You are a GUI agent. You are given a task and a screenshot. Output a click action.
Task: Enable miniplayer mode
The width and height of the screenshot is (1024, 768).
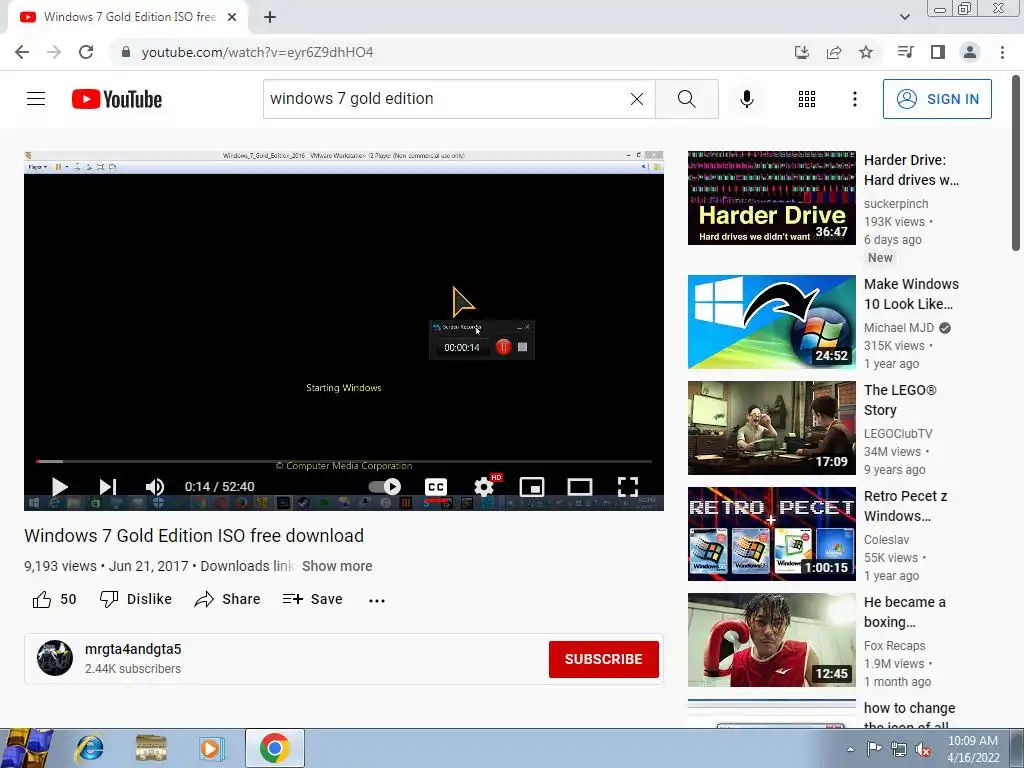532,487
